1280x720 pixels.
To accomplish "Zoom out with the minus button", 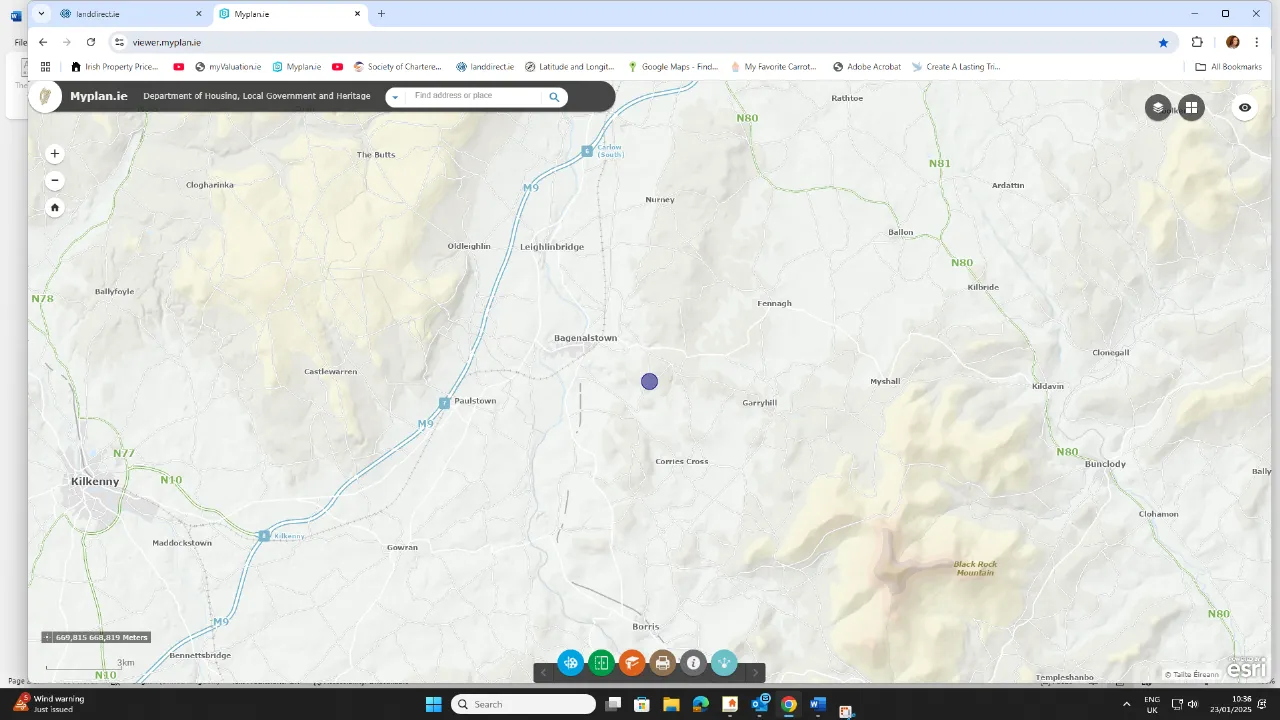I will [x=55, y=181].
